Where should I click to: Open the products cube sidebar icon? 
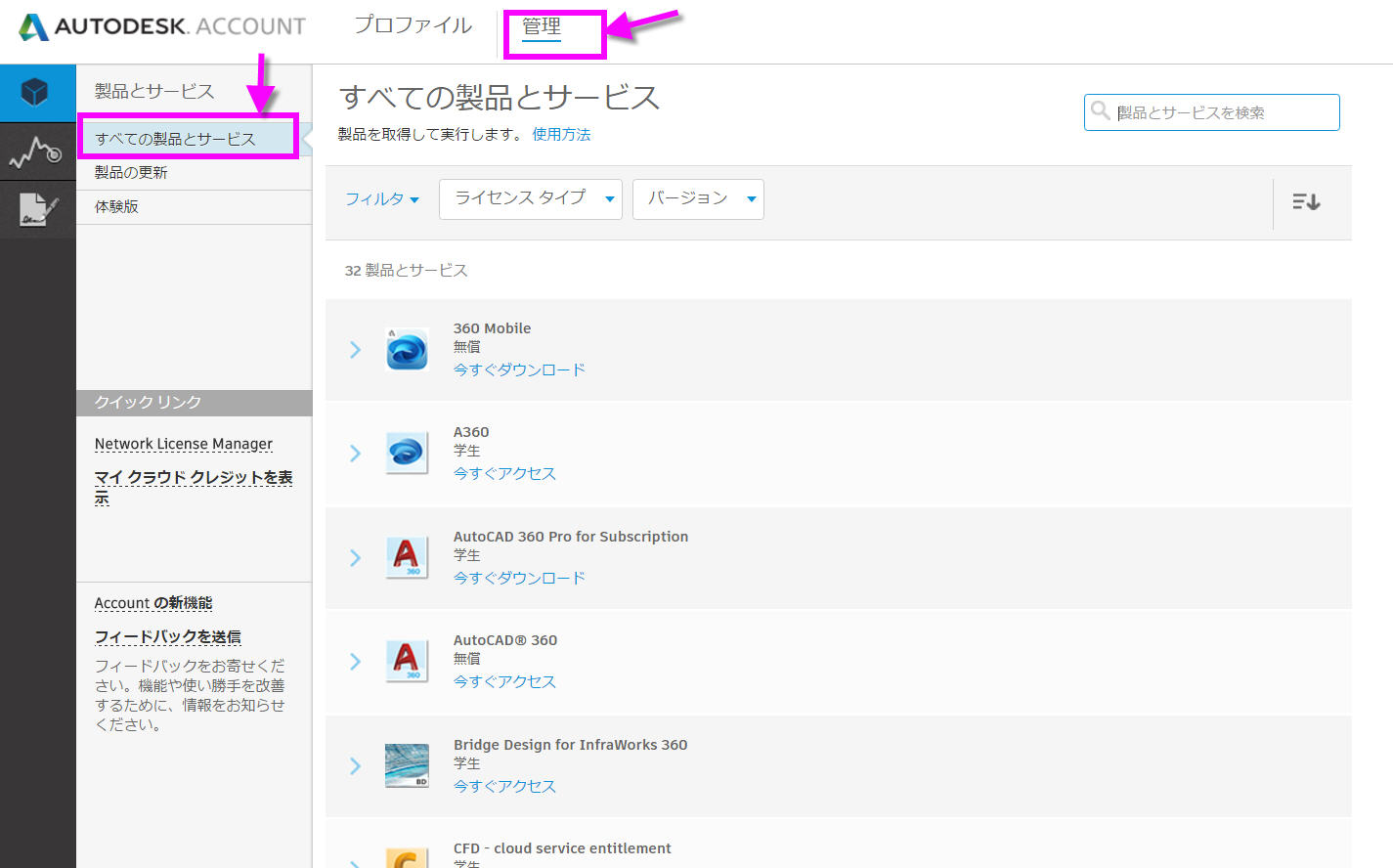coord(37,93)
